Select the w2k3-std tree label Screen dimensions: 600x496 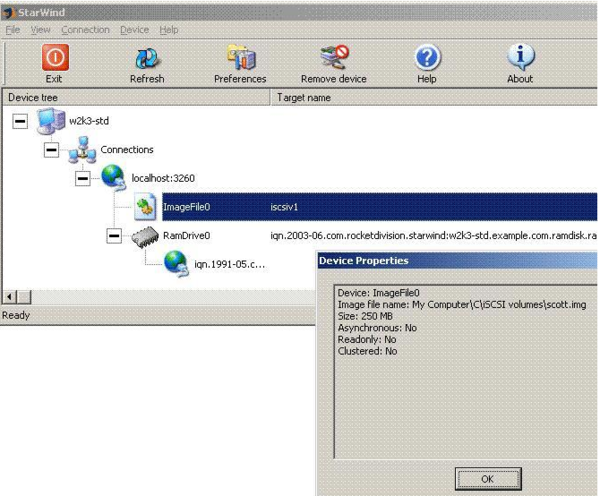89,121
